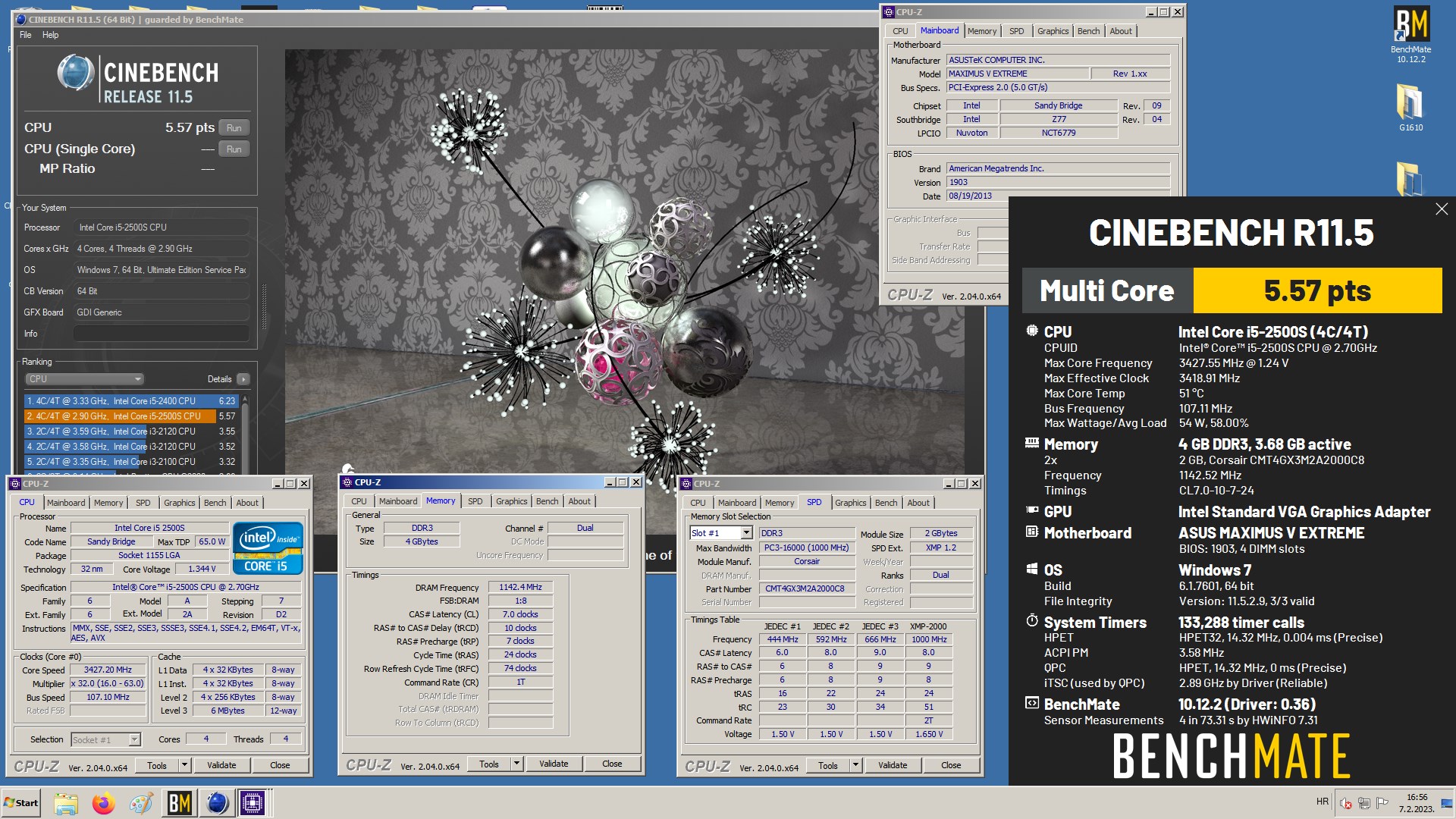Image resolution: width=1456 pixels, height=819 pixels.
Task: Switch to BenchMate in the taskbar
Action: [179, 803]
